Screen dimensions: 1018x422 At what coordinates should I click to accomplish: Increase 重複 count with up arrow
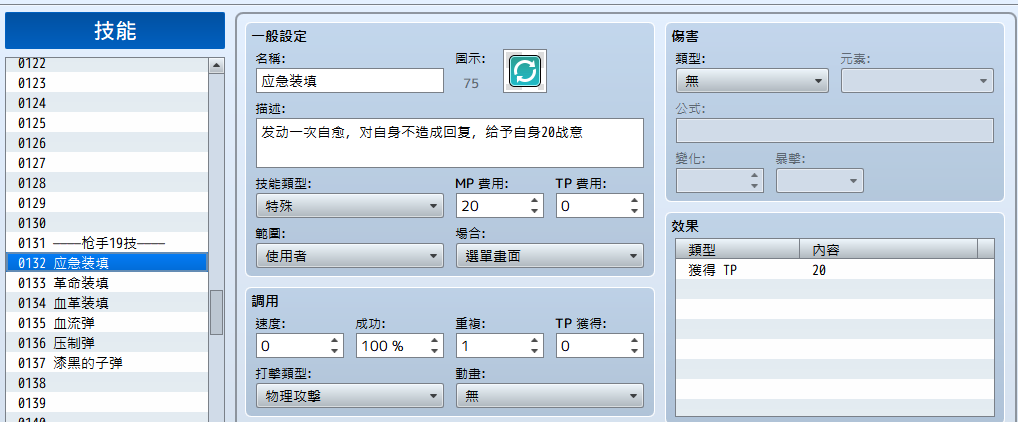pyautogui.click(x=534, y=340)
